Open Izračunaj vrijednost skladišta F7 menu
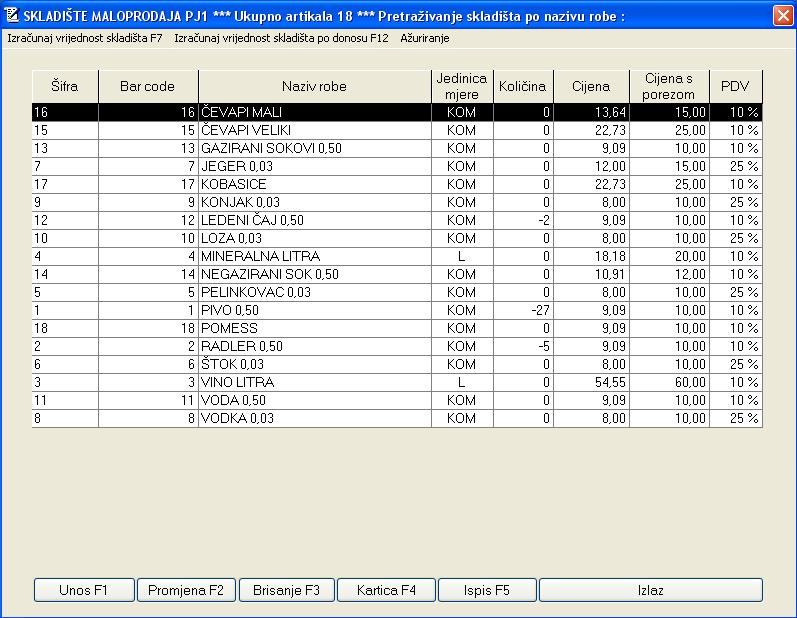Screen dimensions: 797x618 click(85, 38)
